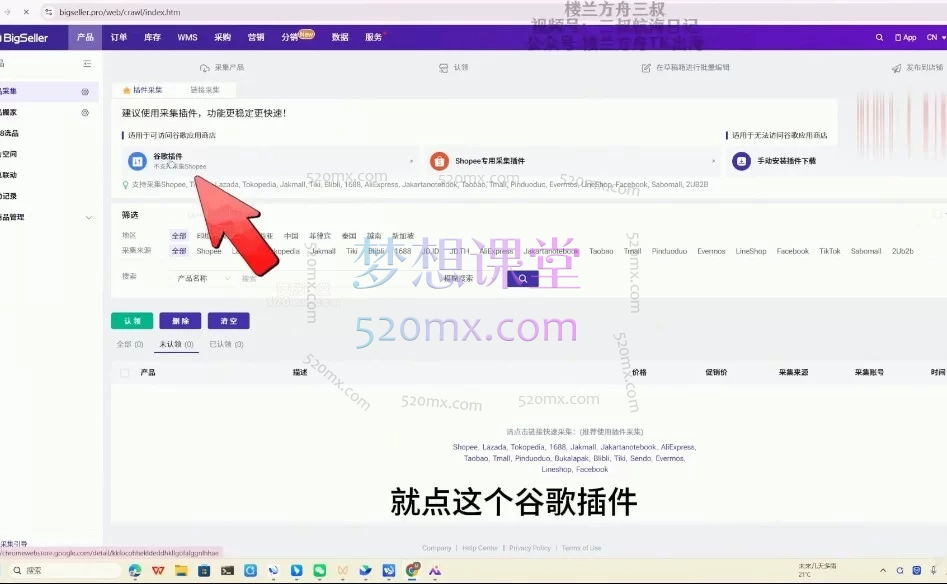The height and width of the screenshot is (584, 947).
Task: Filter source by TikTok
Action: tap(829, 251)
